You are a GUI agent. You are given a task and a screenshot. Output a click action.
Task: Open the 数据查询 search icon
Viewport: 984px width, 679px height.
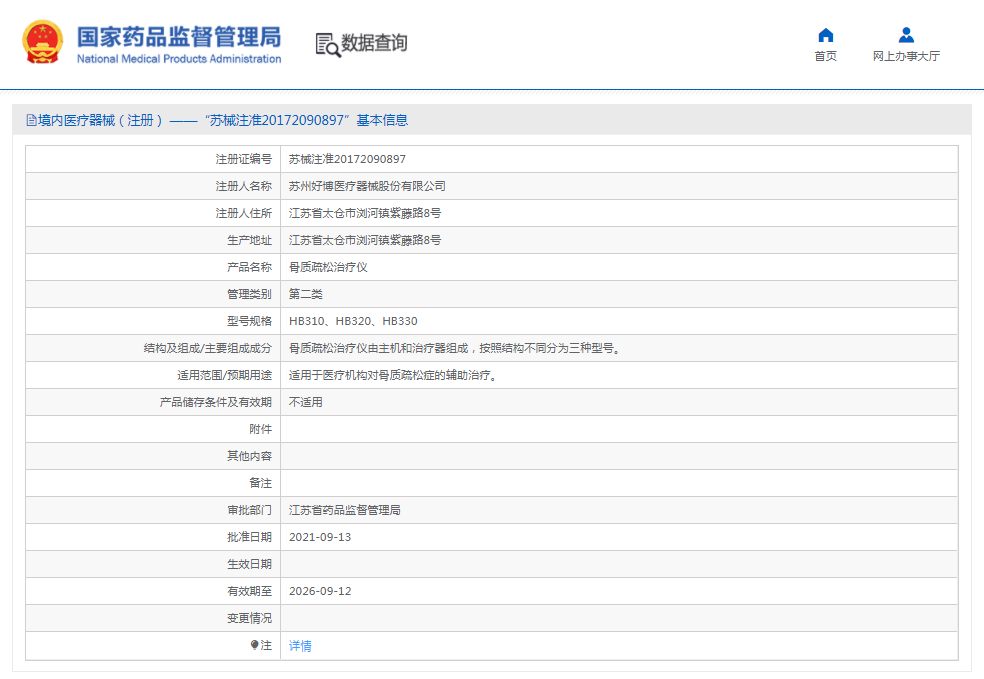point(328,45)
